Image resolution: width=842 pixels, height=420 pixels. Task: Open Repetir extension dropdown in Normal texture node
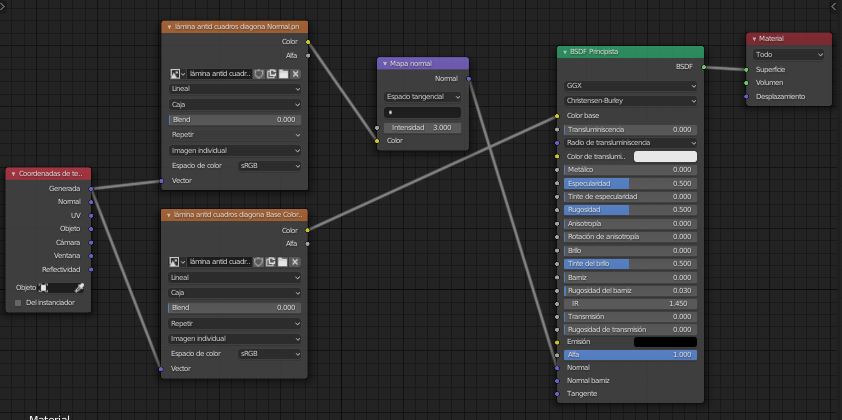(x=235, y=135)
